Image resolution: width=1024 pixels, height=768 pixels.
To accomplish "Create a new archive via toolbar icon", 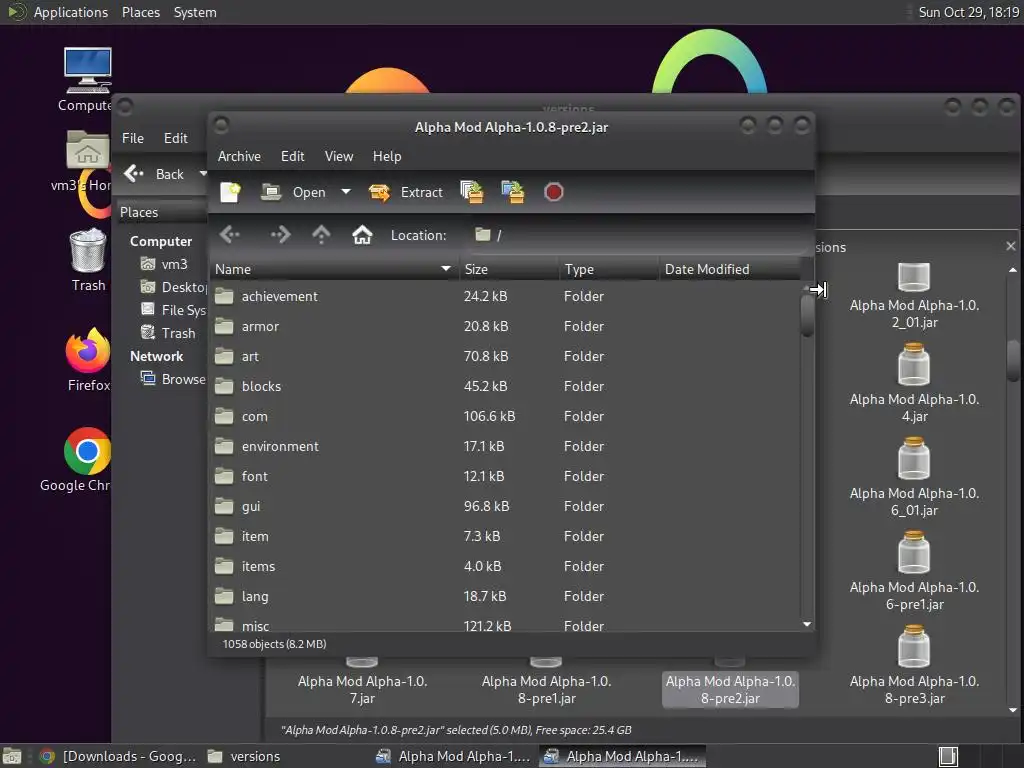I will [230, 192].
